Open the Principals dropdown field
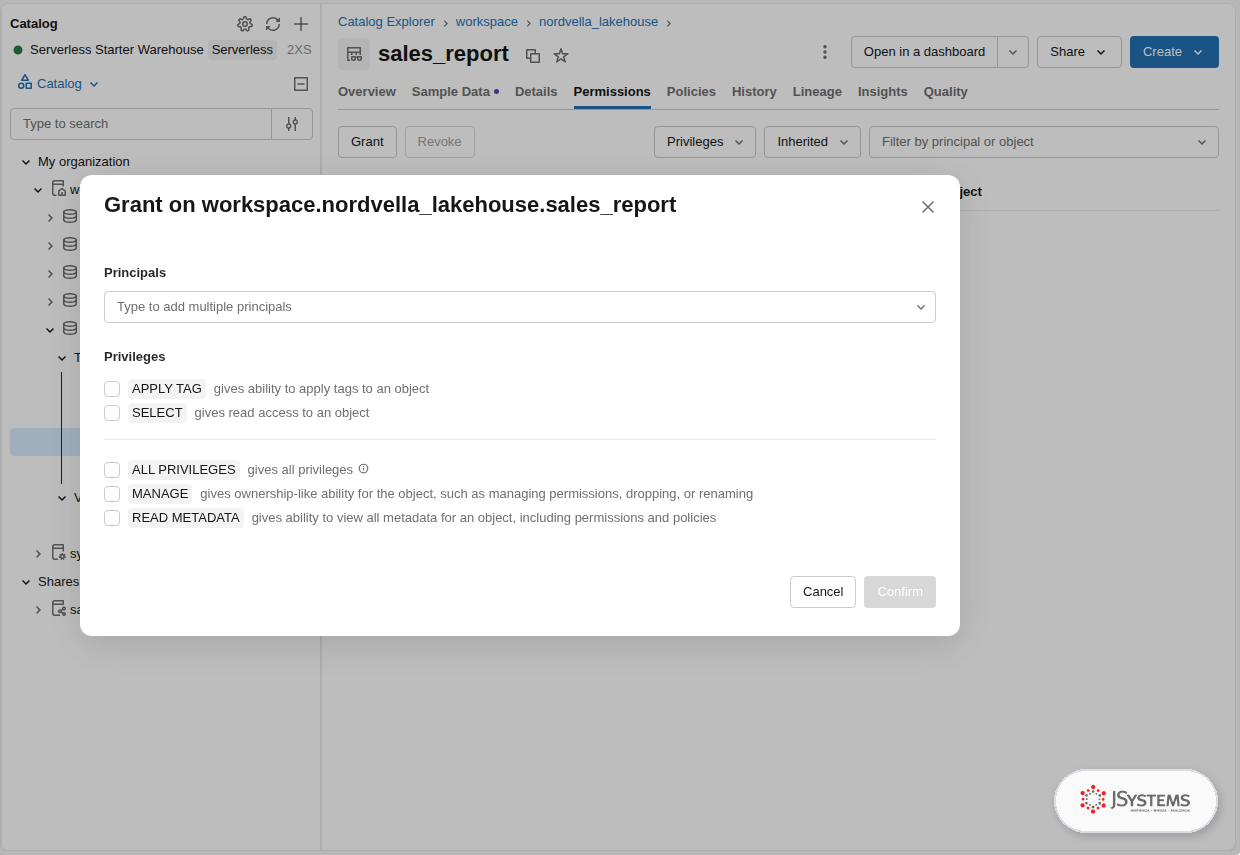The image size is (1240, 855). [x=520, y=307]
